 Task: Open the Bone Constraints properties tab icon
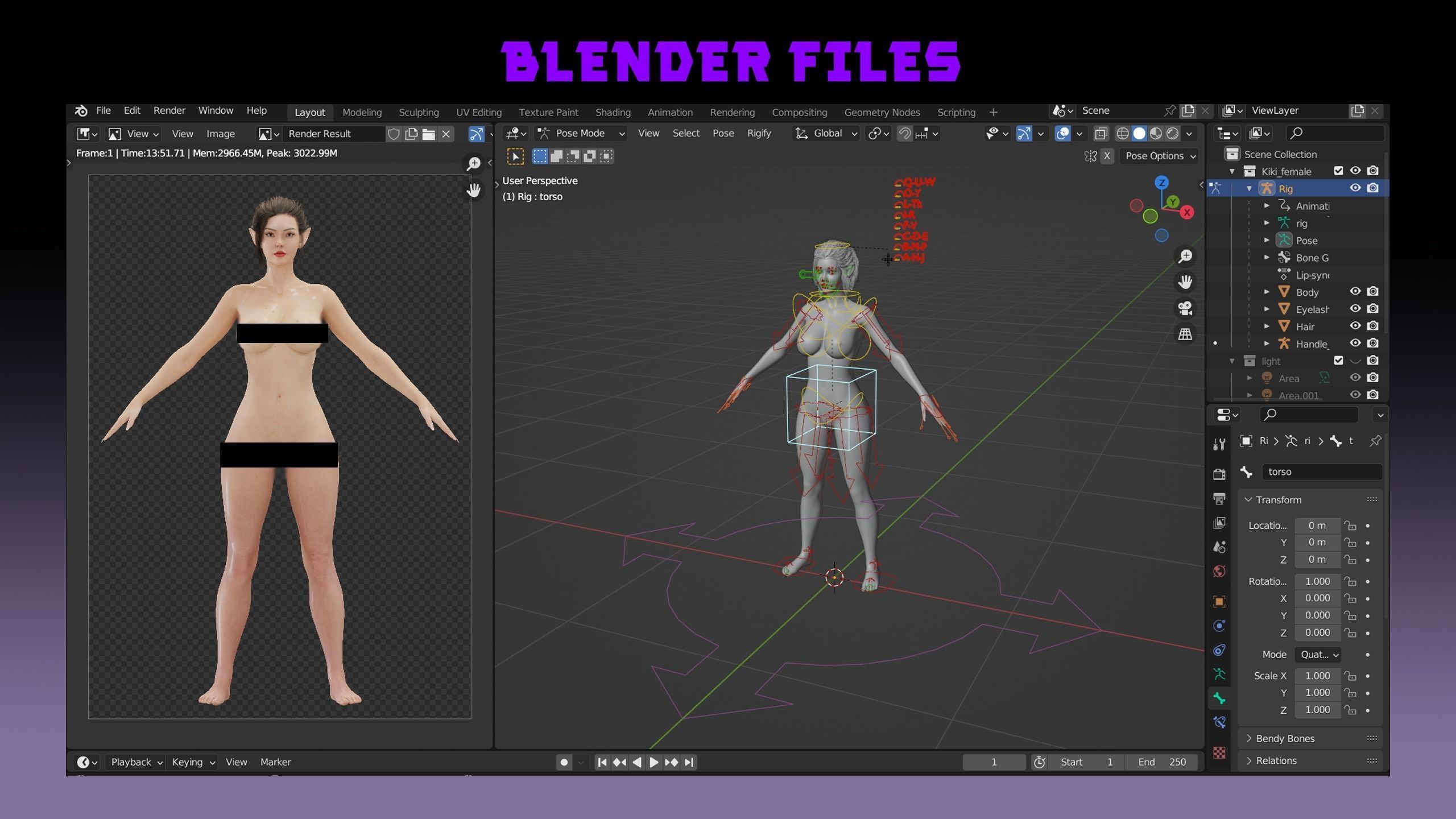click(1219, 723)
